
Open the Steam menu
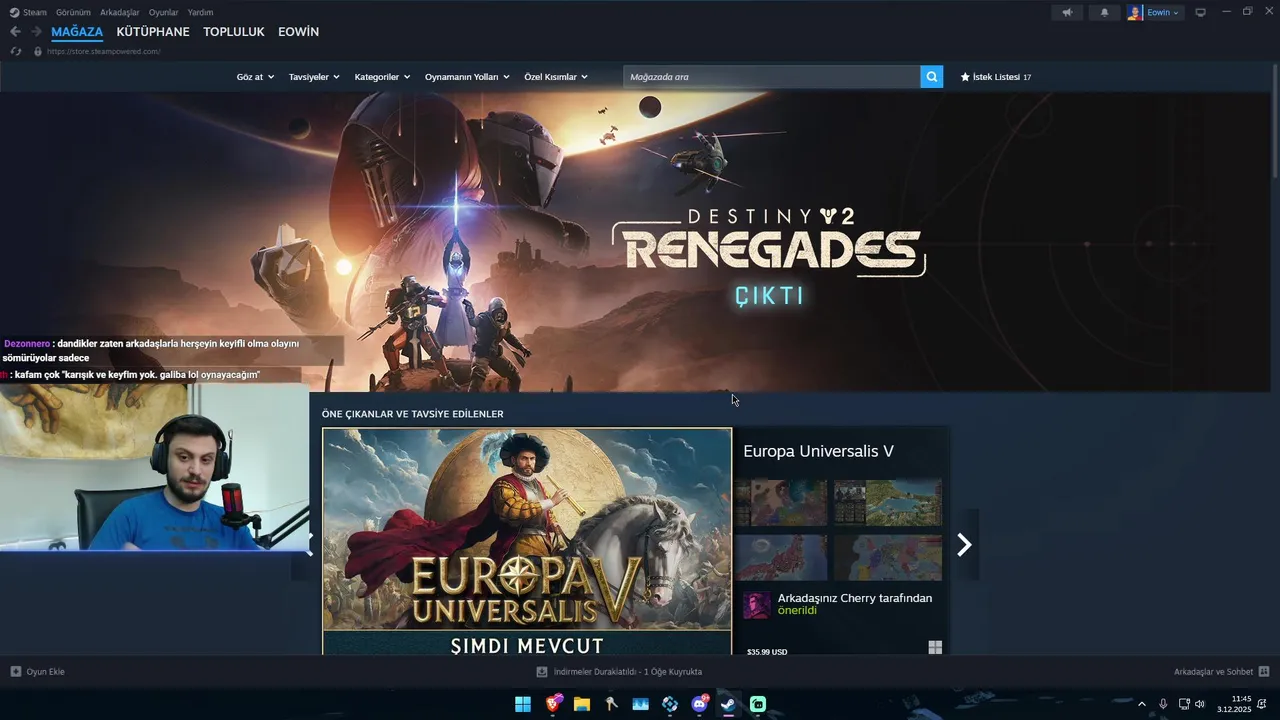click(x=28, y=12)
